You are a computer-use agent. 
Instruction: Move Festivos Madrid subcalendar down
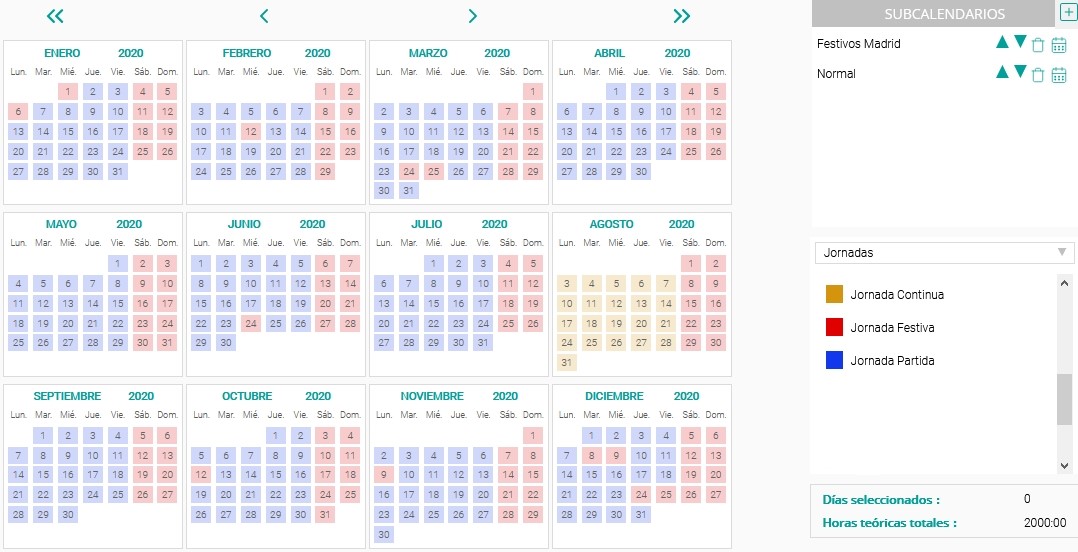tap(1020, 42)
